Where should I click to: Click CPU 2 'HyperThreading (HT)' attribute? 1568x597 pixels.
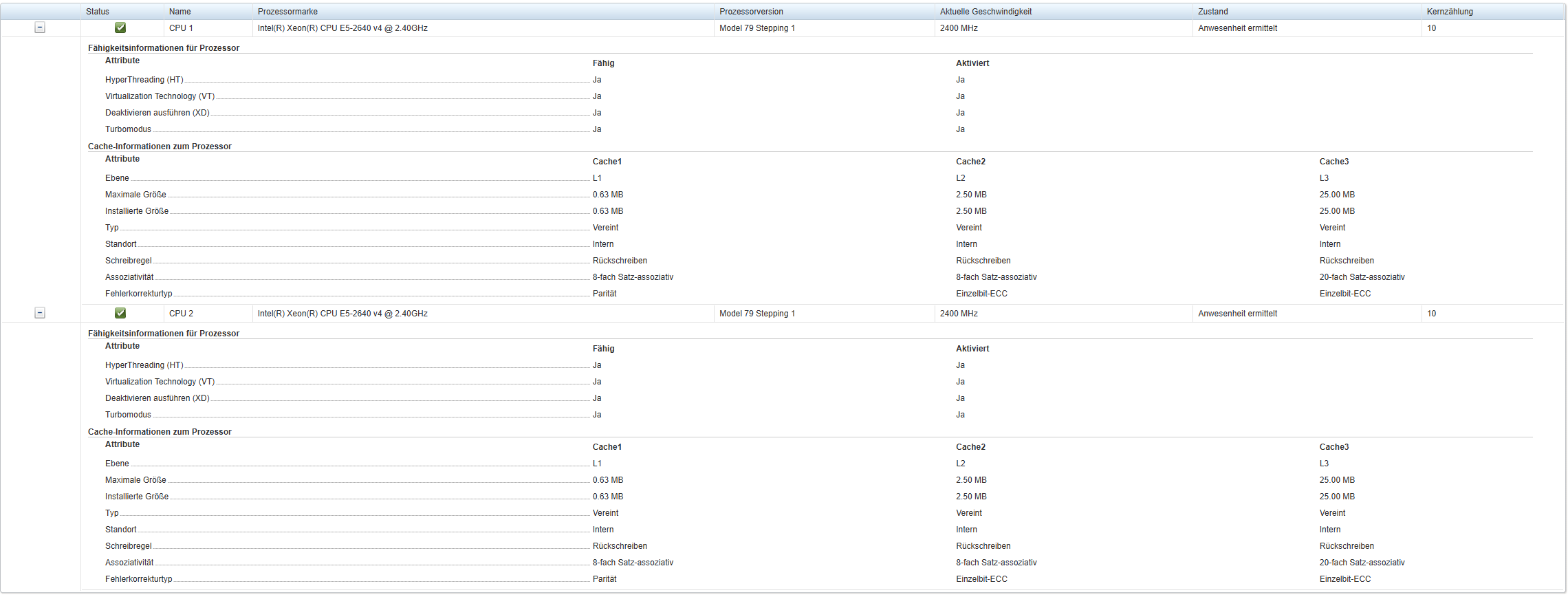[144, 365]
